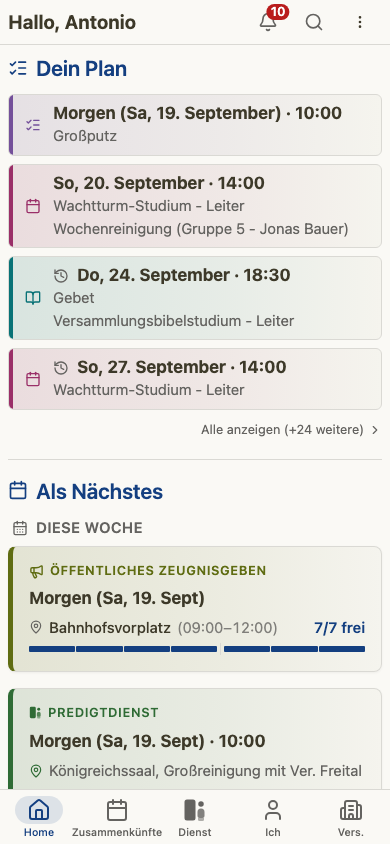The height and width of the screenshot is (844, 390).
Task: Click megaphone icon for Öffentliches Zeugnisgeben
Action: [36, 571]
